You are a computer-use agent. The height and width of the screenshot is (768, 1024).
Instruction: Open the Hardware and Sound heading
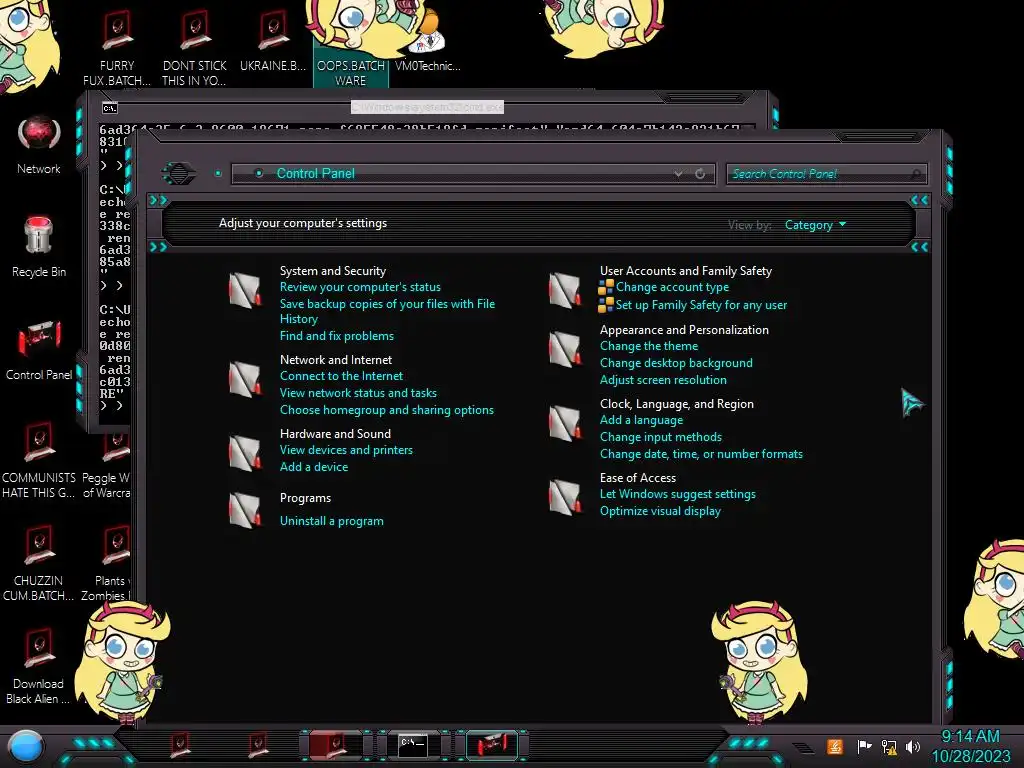click(335, 434)
